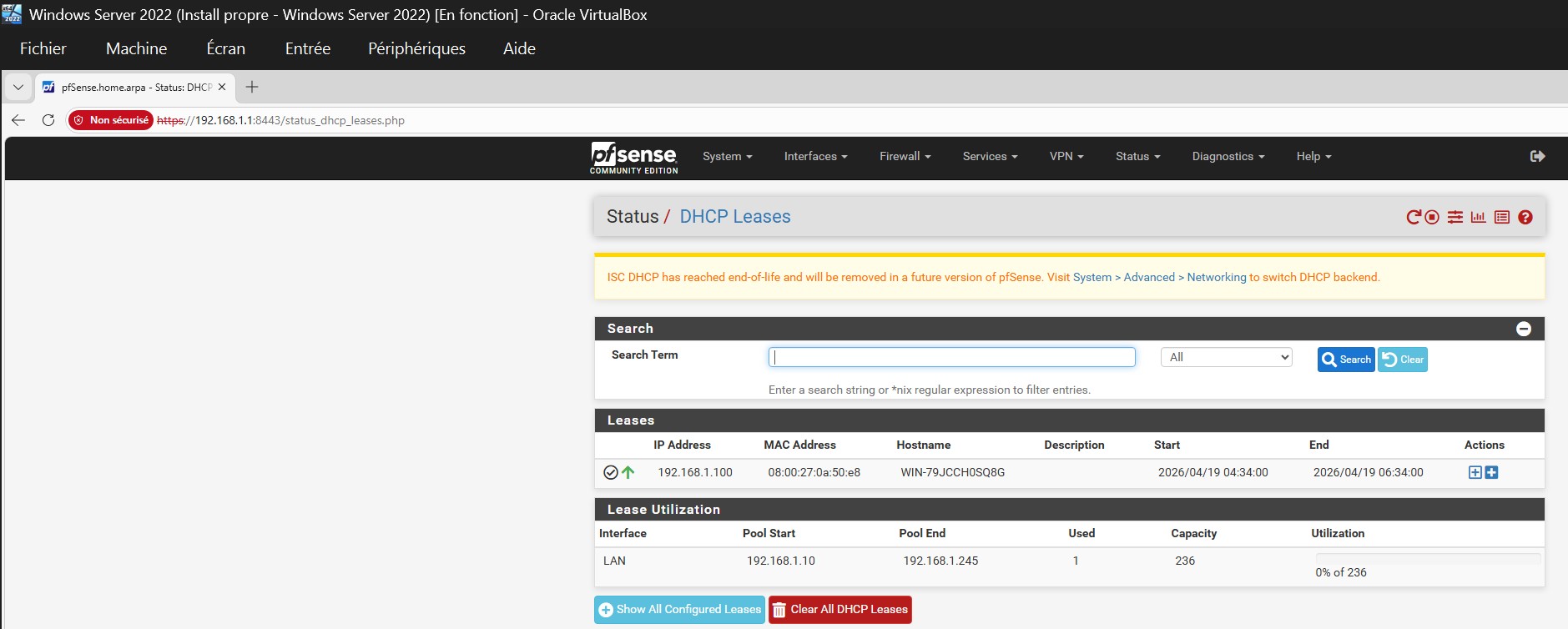Open the VPN dropdown menu
This screenshot has height=629, width=1568.
pyautogui.click(x=1066, y=156)
